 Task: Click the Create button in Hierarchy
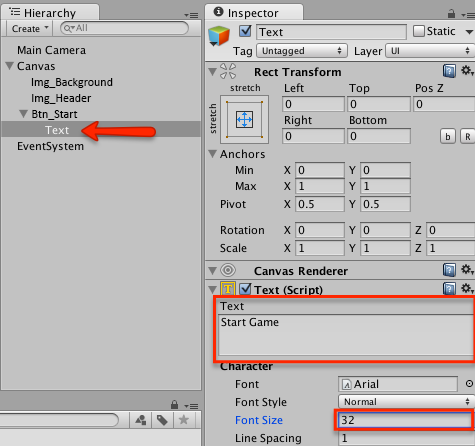coord(29,29)
